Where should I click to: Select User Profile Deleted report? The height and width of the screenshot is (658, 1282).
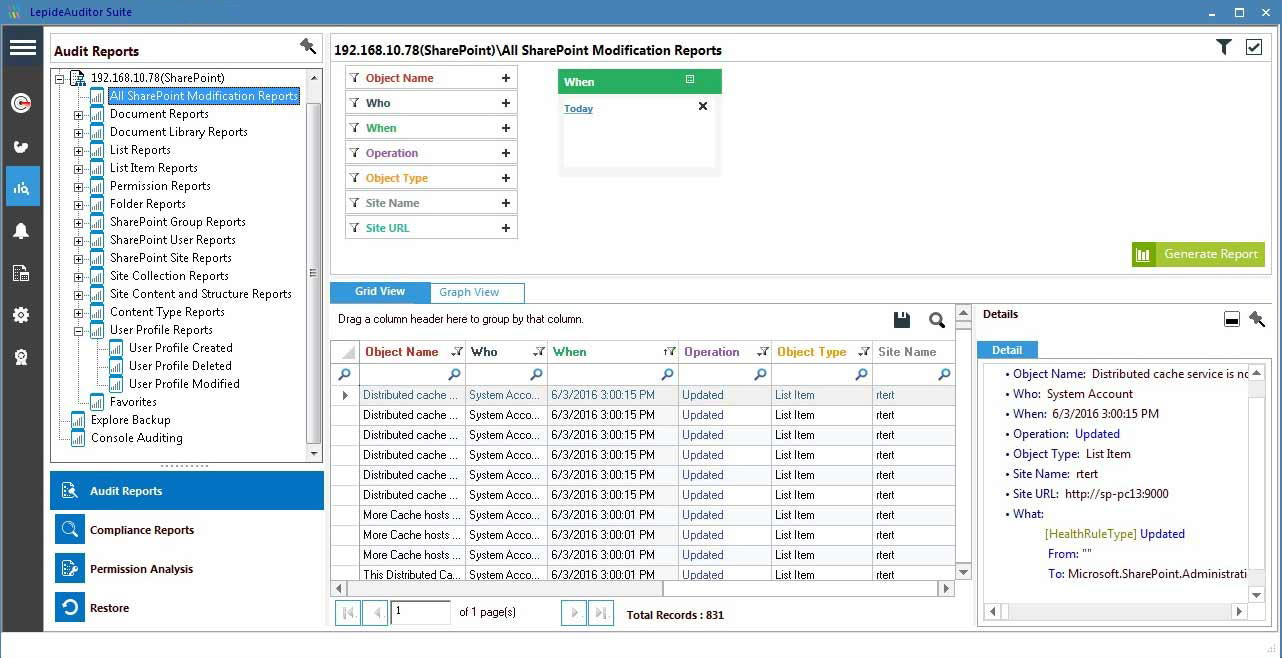tap(180, 366)
